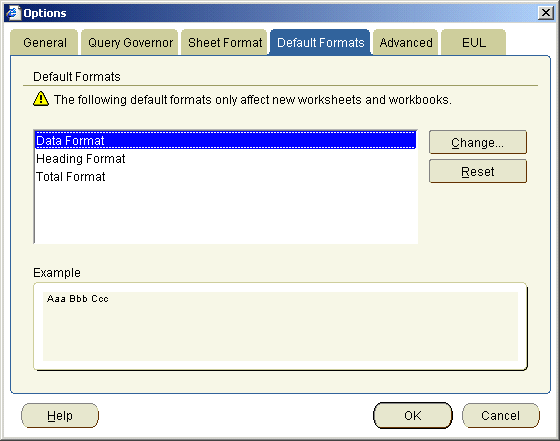Click the Reset button

pos(478,171)
